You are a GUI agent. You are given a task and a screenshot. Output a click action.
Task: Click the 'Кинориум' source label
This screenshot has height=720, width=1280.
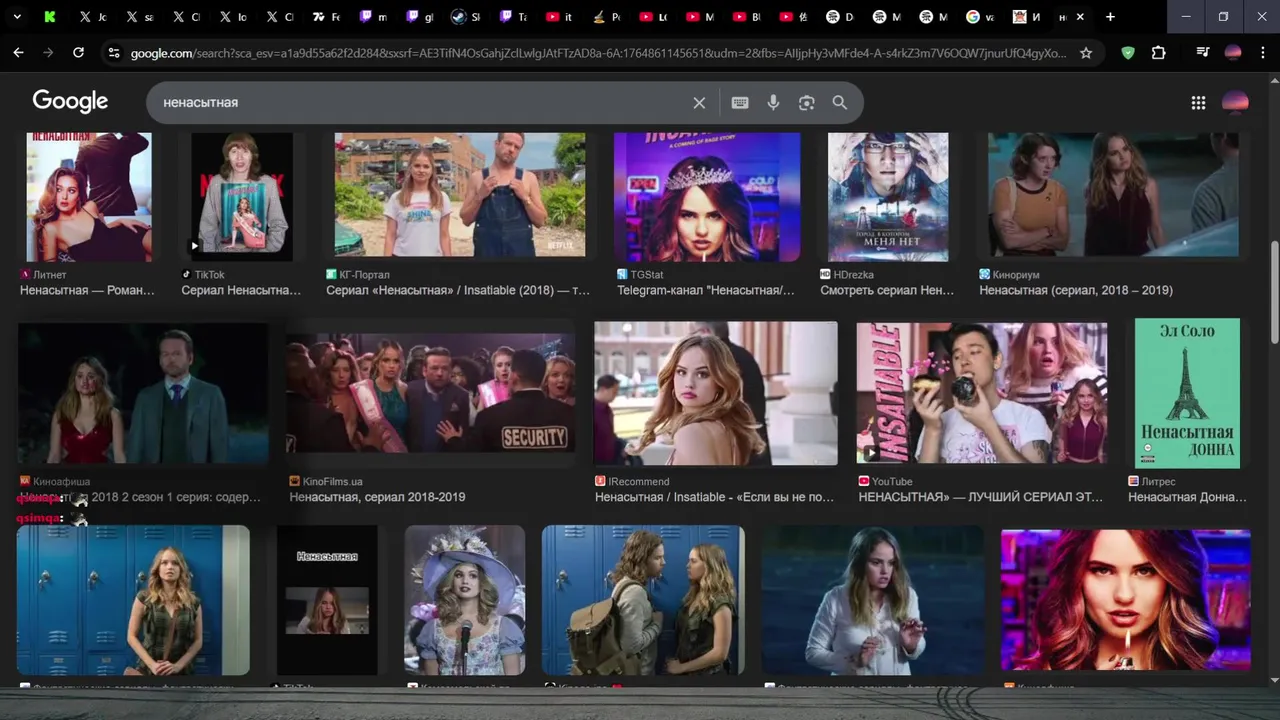[1016, 274]
